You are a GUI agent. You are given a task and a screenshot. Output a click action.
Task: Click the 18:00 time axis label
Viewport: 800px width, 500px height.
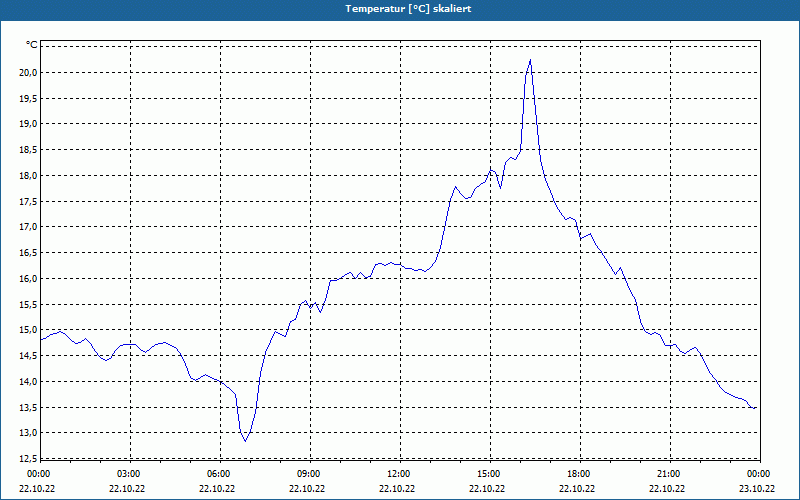(578, 474)
